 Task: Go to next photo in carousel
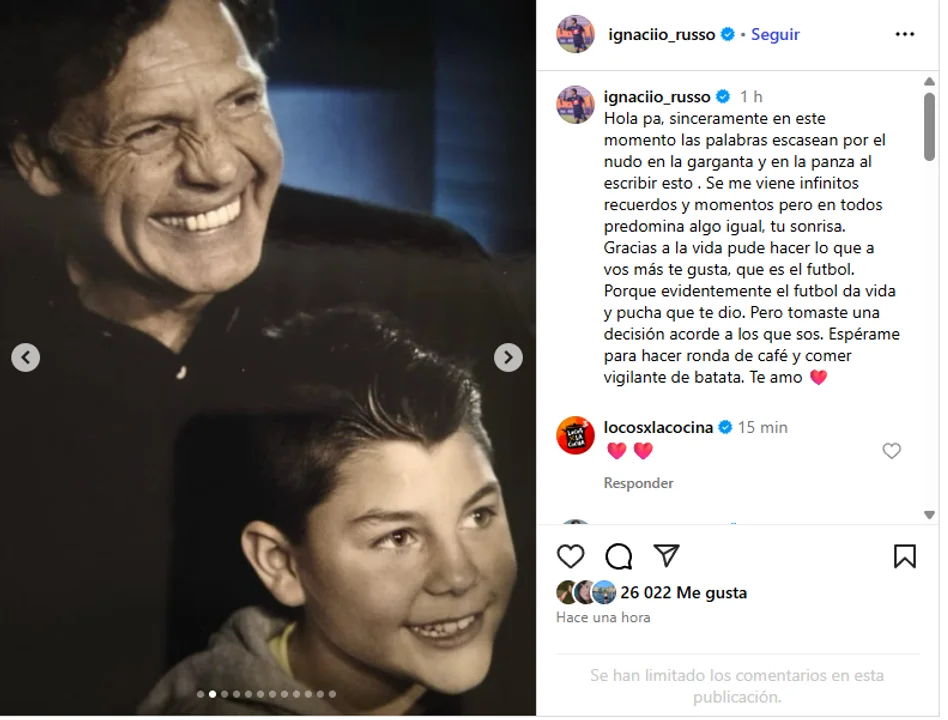pos(508,358)
